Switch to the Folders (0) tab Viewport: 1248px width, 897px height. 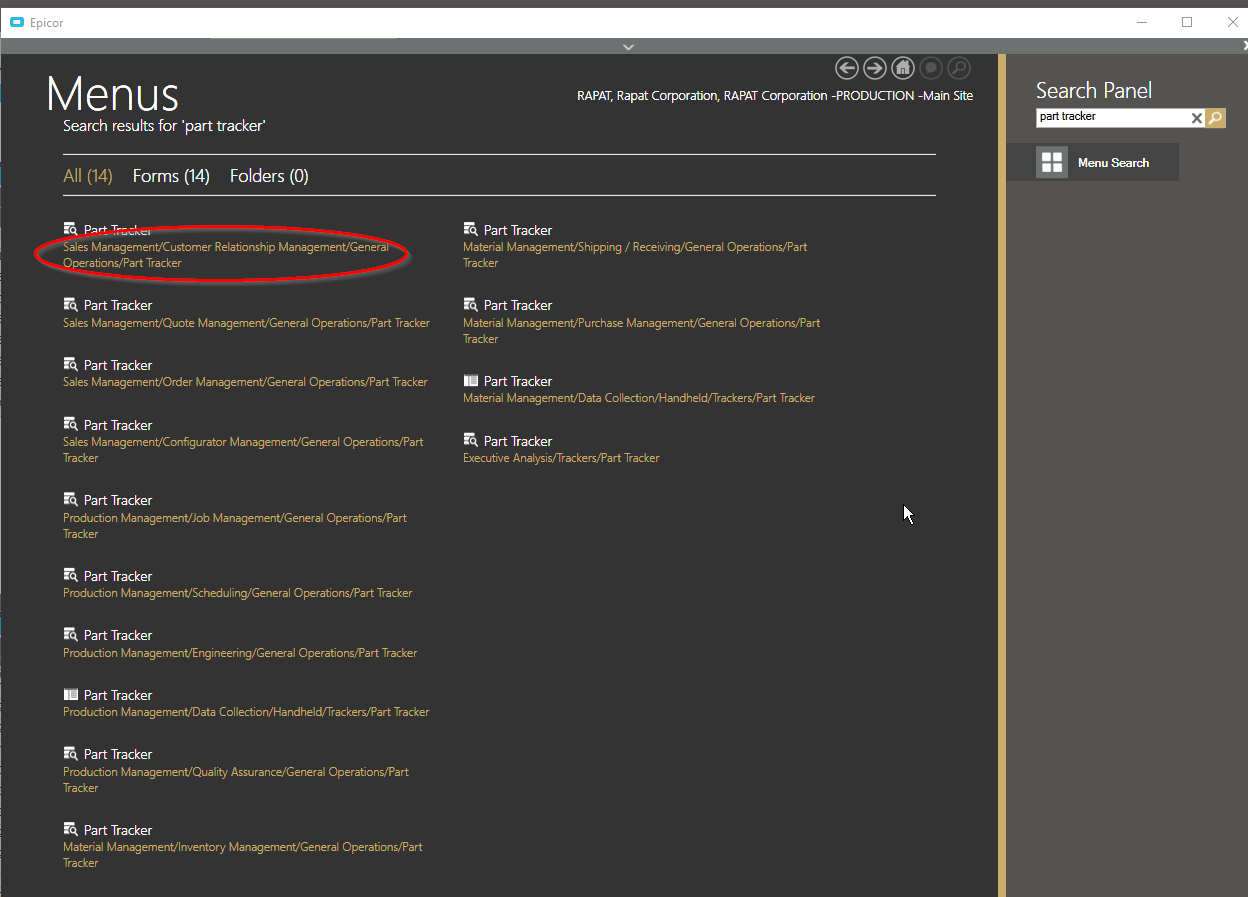[x=269, y=176]
